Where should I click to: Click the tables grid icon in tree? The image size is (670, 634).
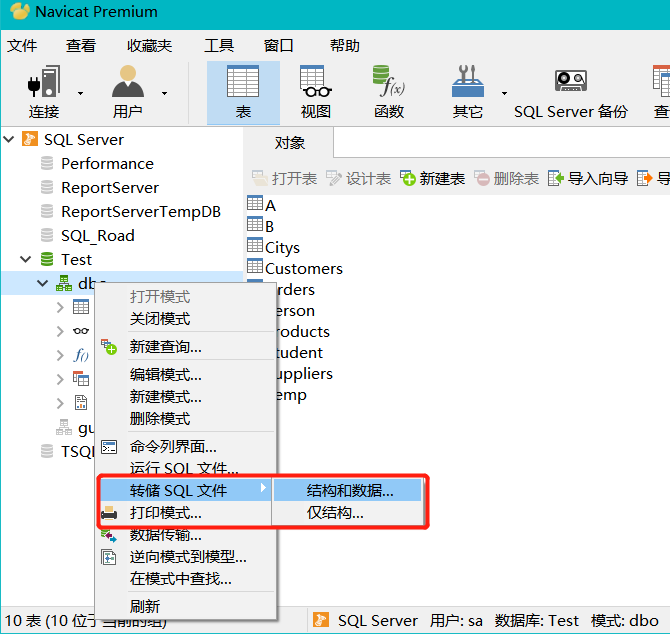tap(81, 307)
